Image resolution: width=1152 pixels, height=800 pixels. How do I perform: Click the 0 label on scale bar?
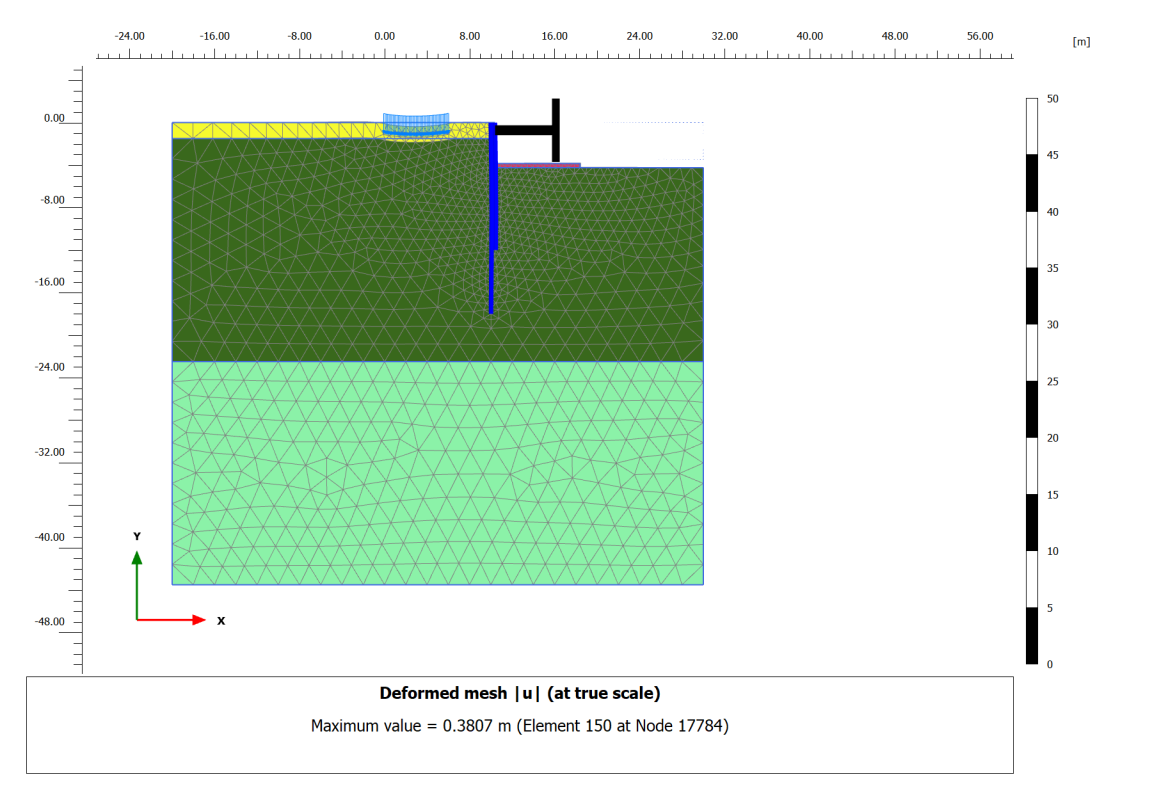[1049, 665]
